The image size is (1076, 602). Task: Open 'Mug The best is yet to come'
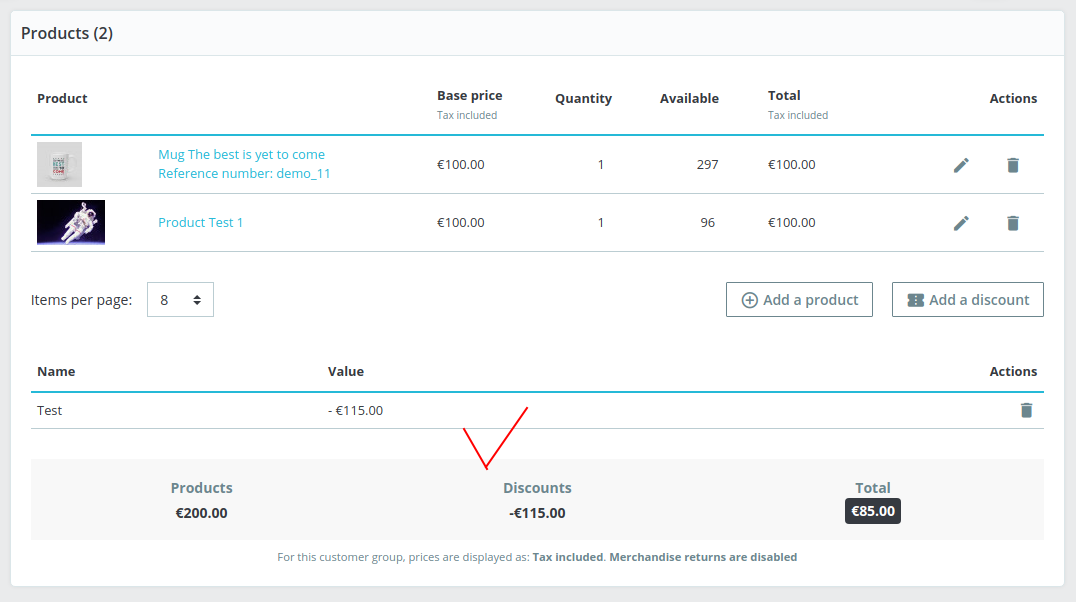[x=241, y=154]
